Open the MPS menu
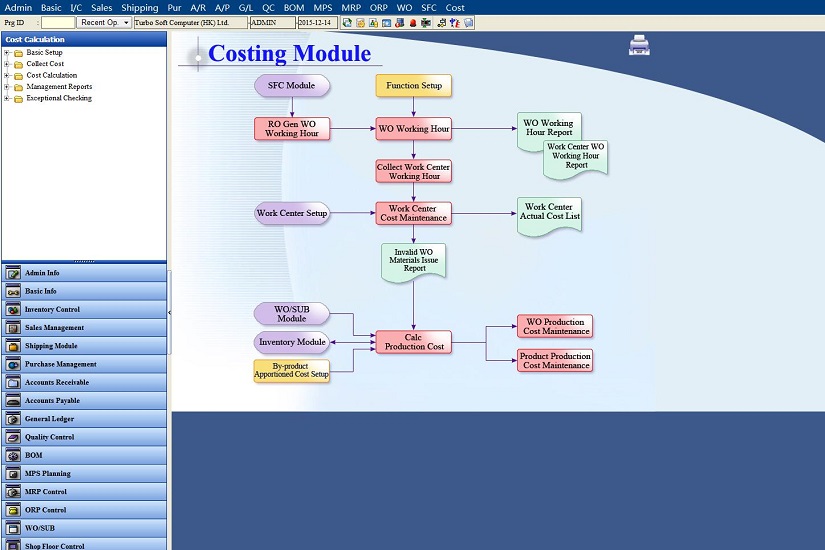 click(323, 7)
